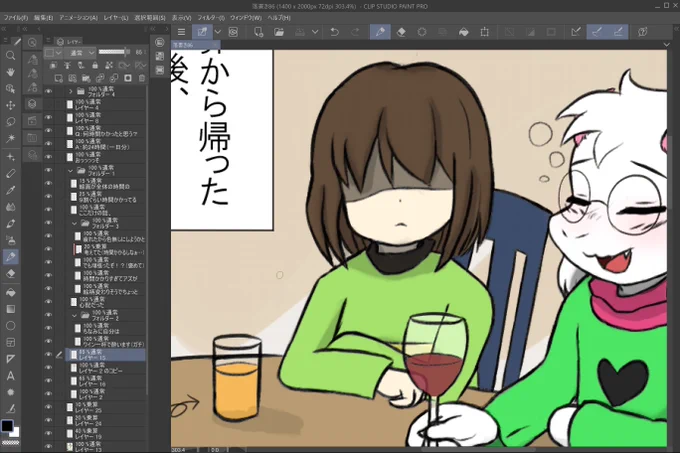Click the New layer folder icon

[x=86, y=78]
